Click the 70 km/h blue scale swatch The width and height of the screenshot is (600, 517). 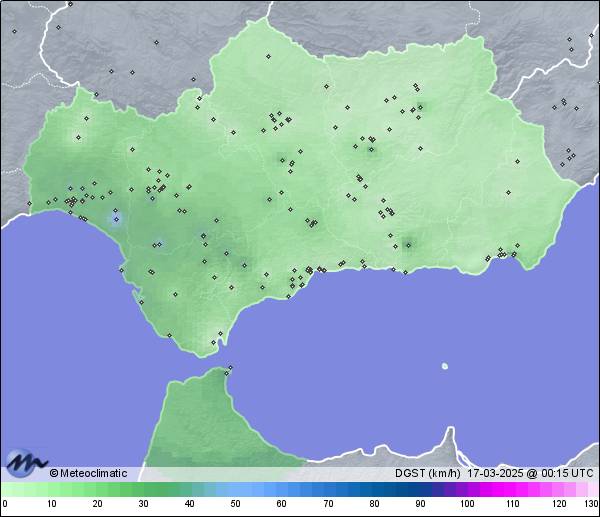[x=327, y=490]
